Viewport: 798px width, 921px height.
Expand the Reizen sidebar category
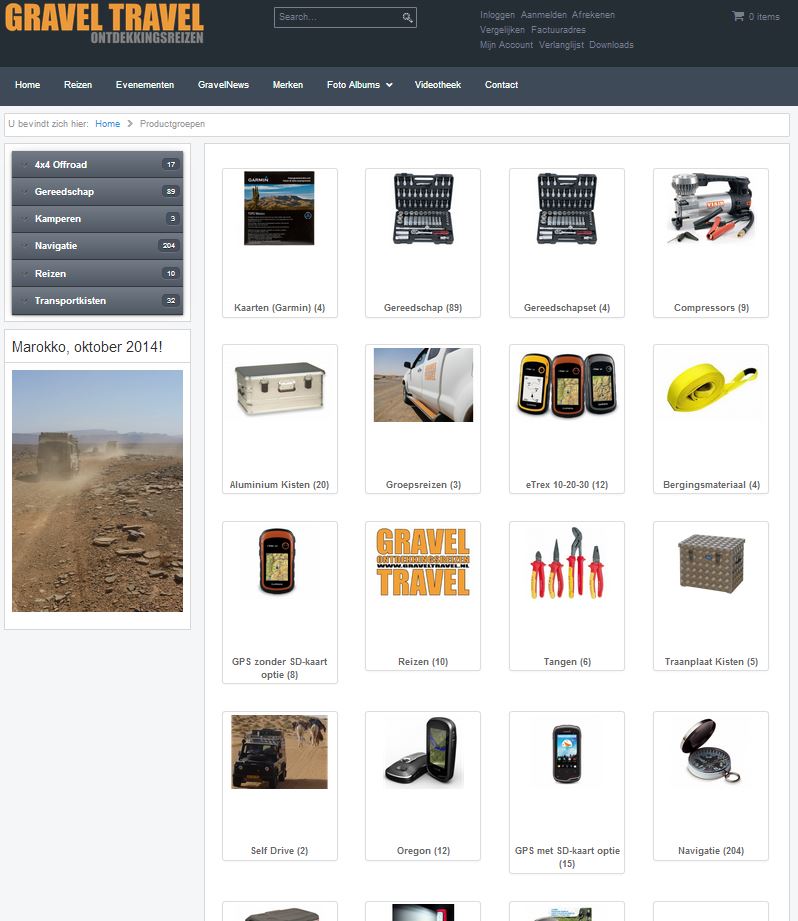click(97, 273)
